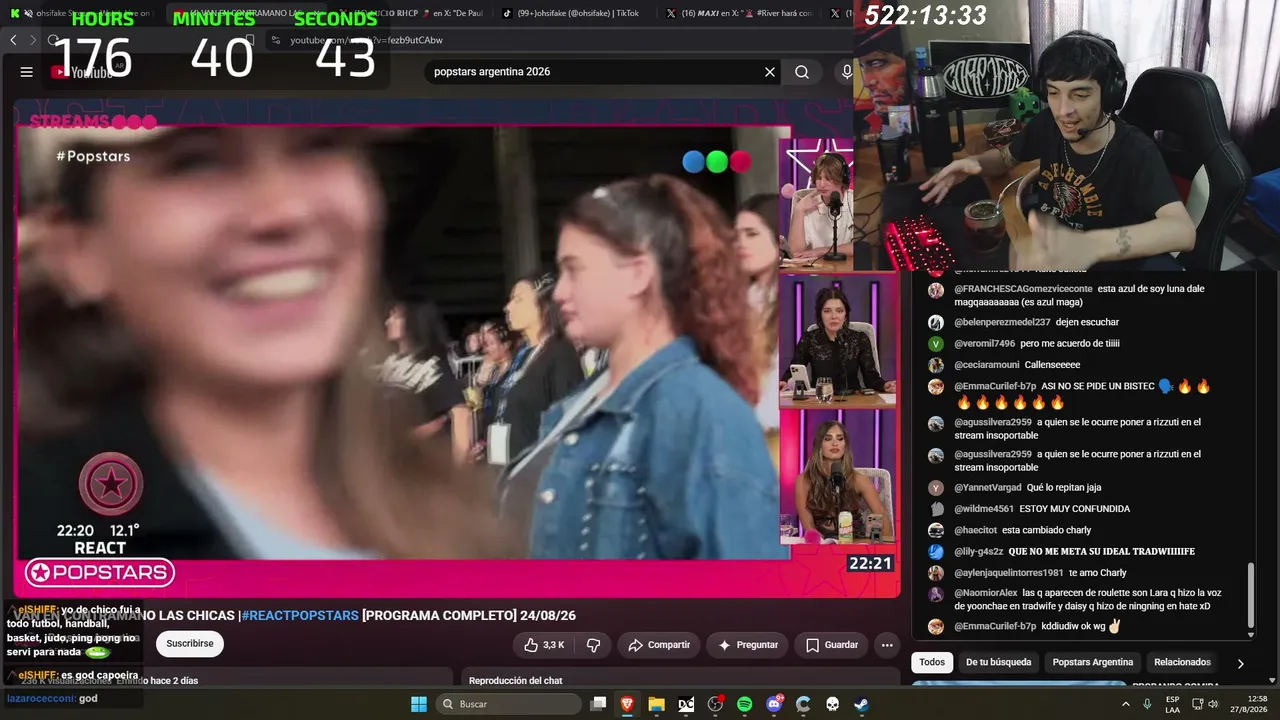The width and height of the screenshot is (1280, 720).
Task: Switch to the Kick ohsifake stream tab
Action: point(85,13)
